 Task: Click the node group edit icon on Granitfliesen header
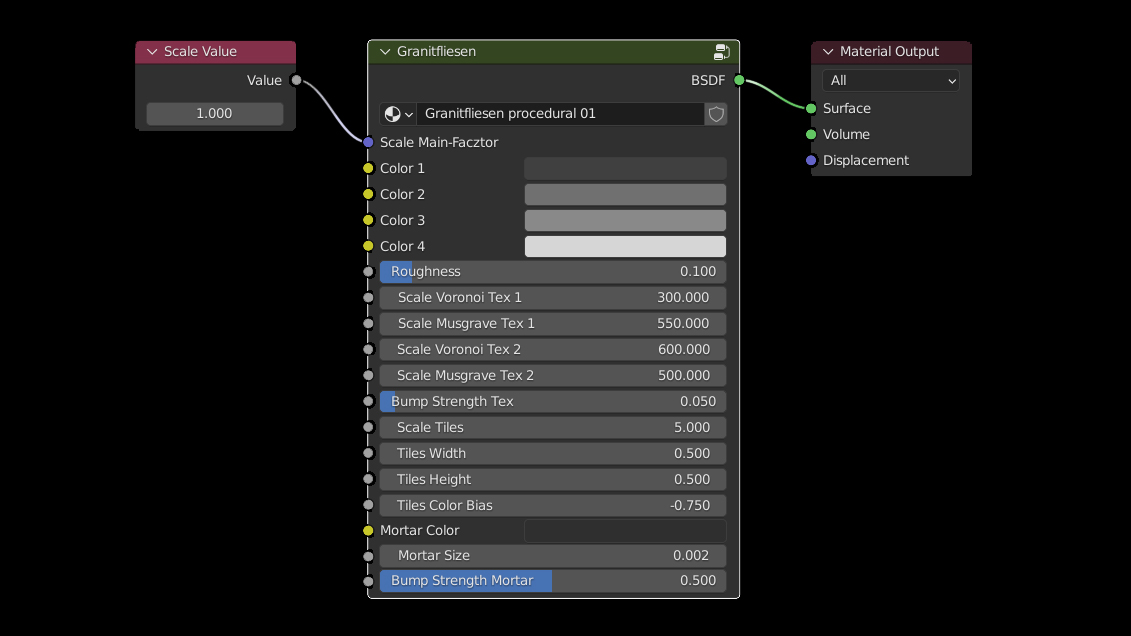tap(721, 52)
